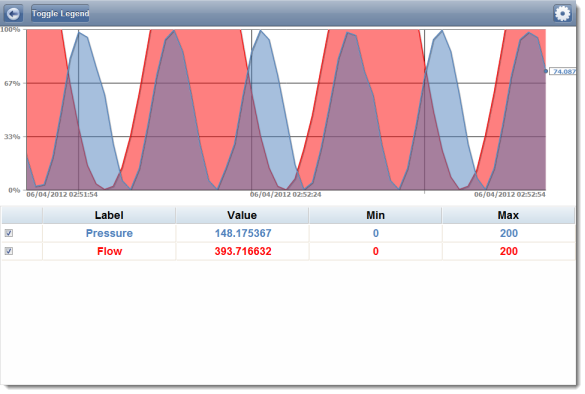The height and width of the screenshot is (394, 585).
Task: Click the Min column header
Action: point(375,215)
